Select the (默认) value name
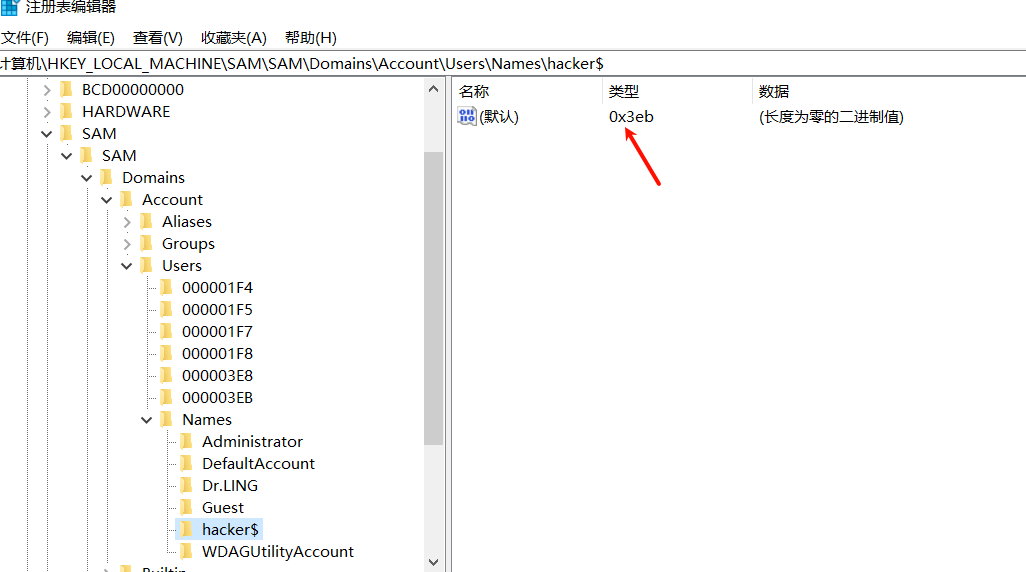This screenshot has width=1026, height=572. (x=499, y=116)
